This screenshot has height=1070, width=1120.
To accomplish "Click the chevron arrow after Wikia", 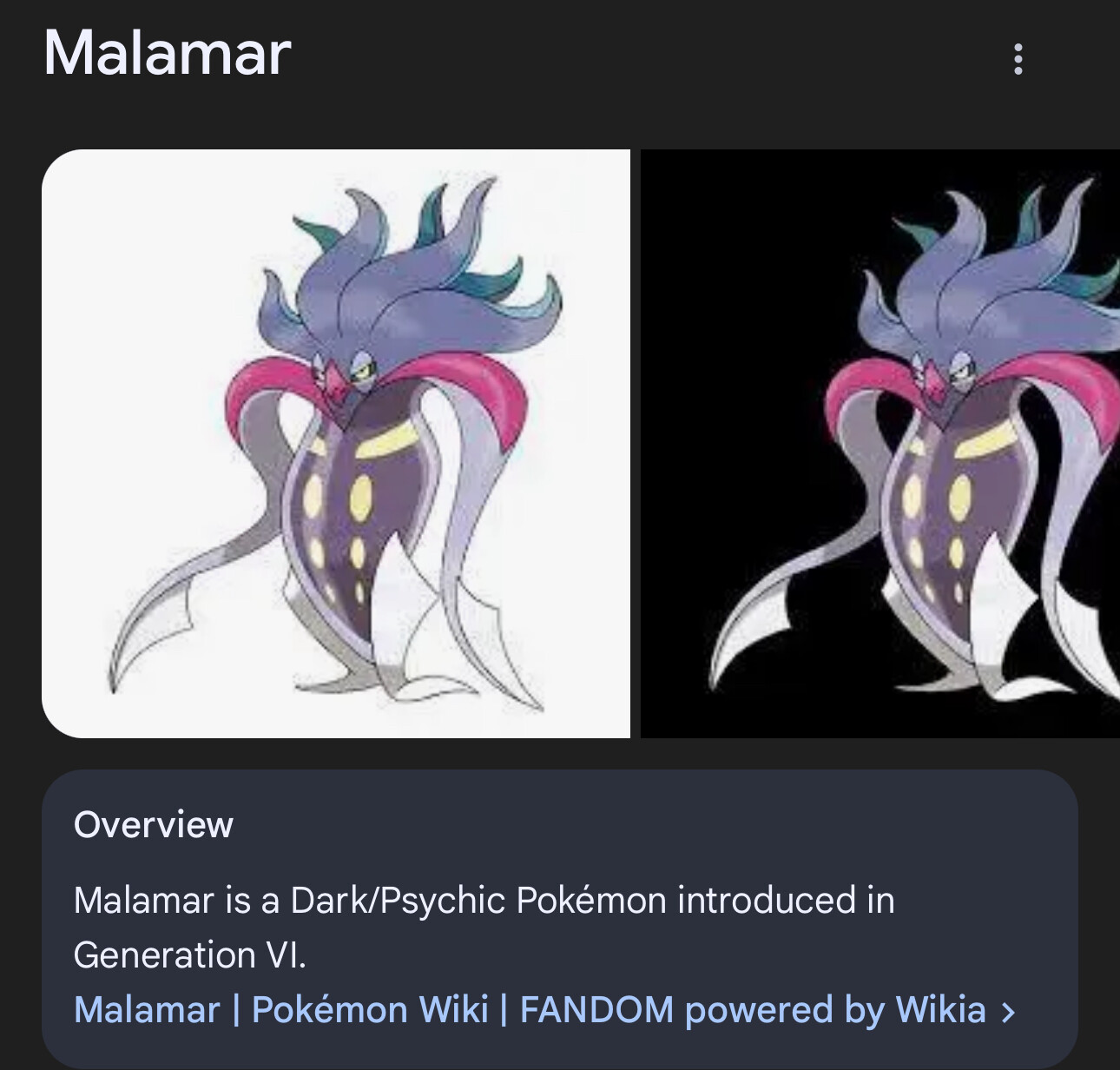I will point(1008,1012).
